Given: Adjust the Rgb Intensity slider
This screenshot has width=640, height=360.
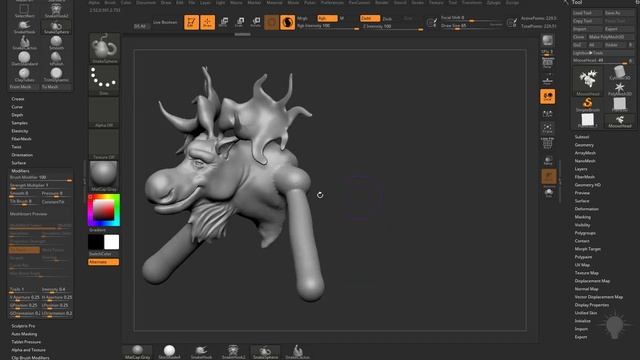Looking at the screenshot, I should click(x=328, y=27).
